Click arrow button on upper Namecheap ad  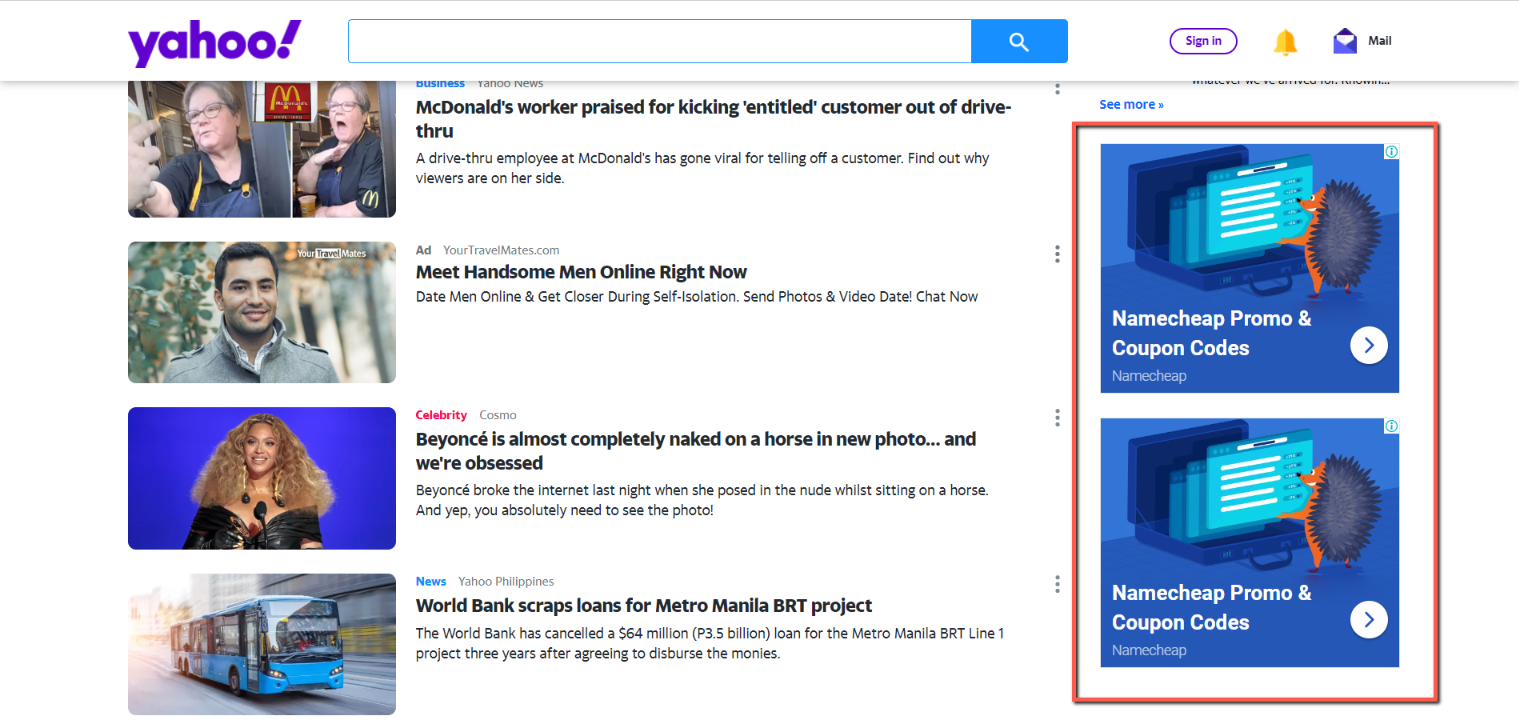(1369, 346)
